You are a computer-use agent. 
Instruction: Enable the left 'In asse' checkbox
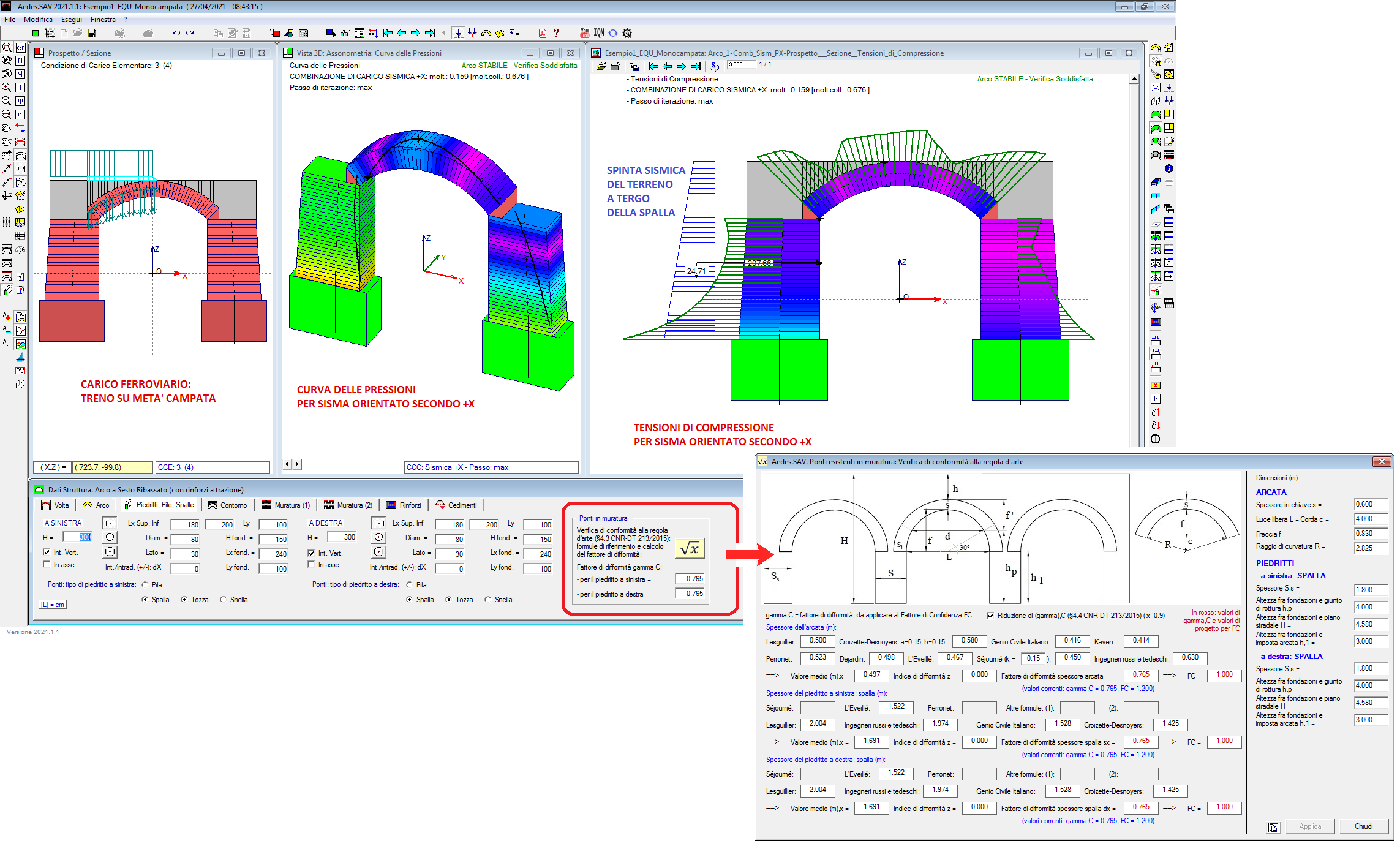(x=47, y=565)
